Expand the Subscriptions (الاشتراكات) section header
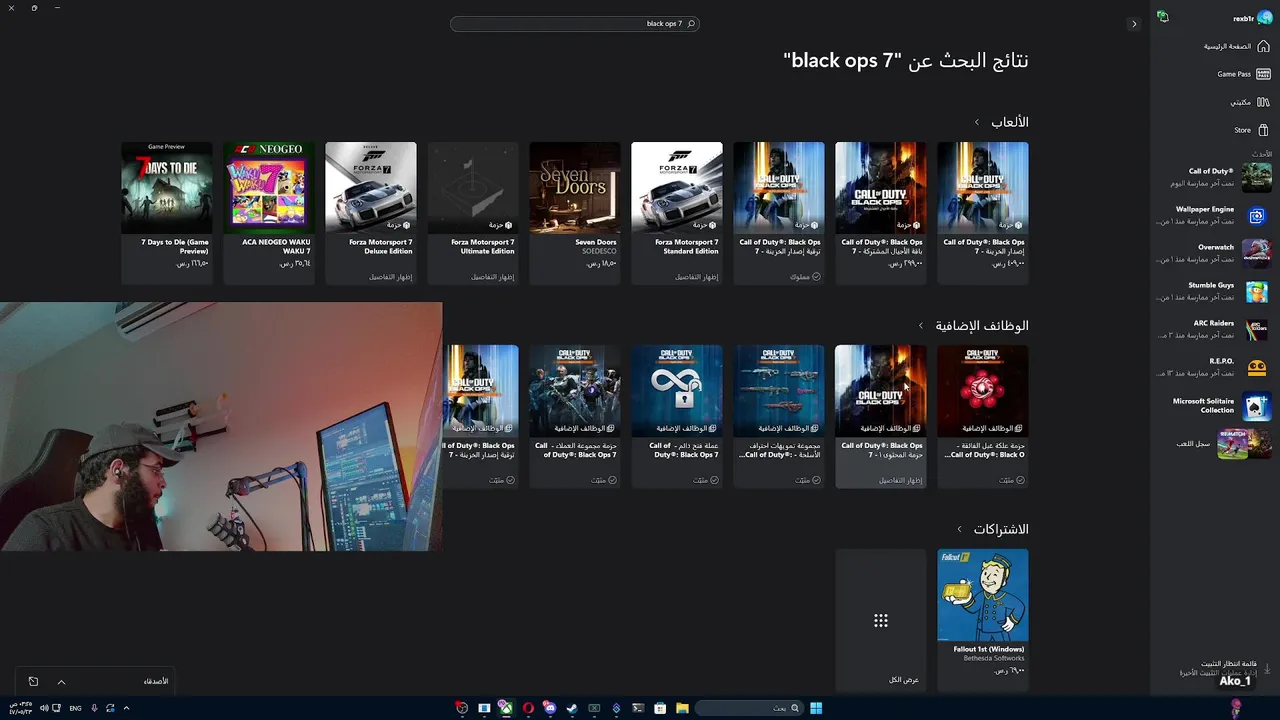Image resolution: width=1280 pixels, height=720 pixels. [993, 529]
